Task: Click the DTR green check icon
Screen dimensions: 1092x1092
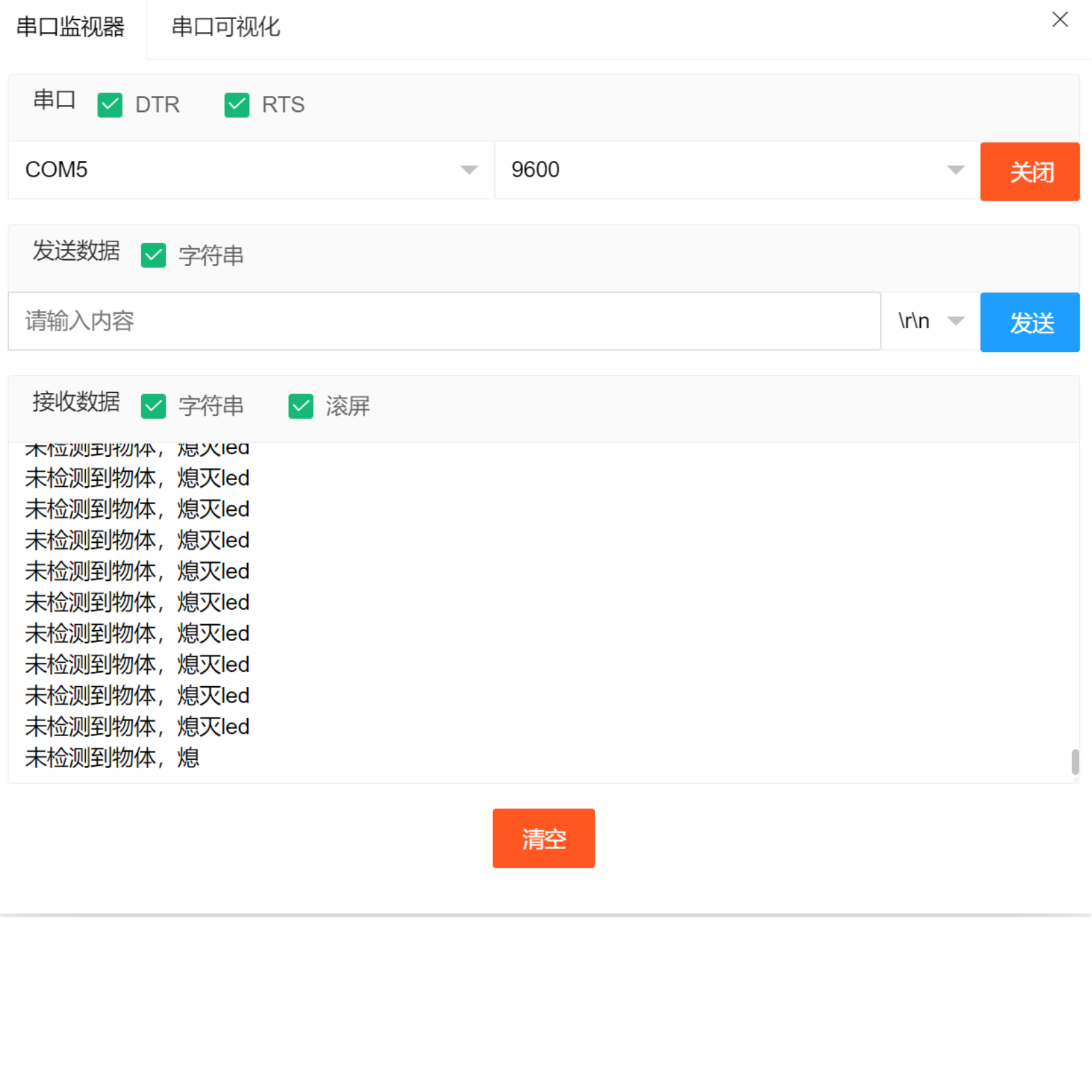Action: click(x=110, y=105)
